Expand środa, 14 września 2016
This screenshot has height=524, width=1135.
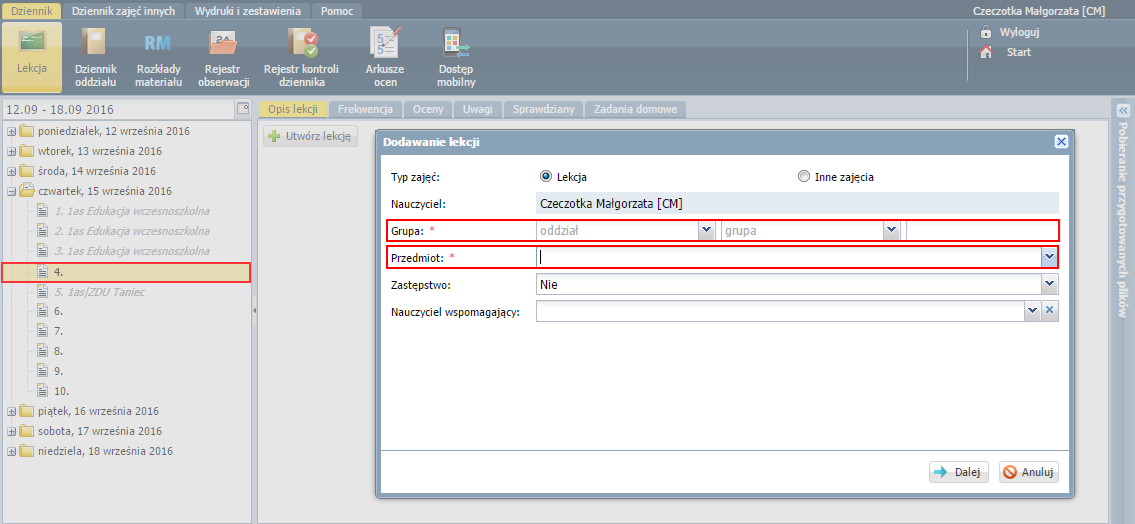12,172
